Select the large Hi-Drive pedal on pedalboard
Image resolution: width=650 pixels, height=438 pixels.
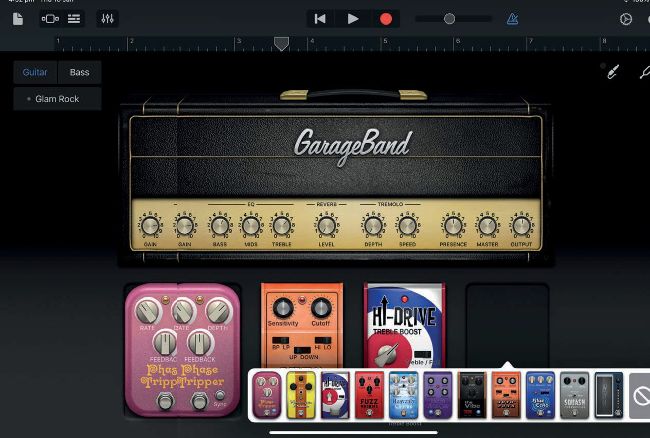tap(405, 325)
